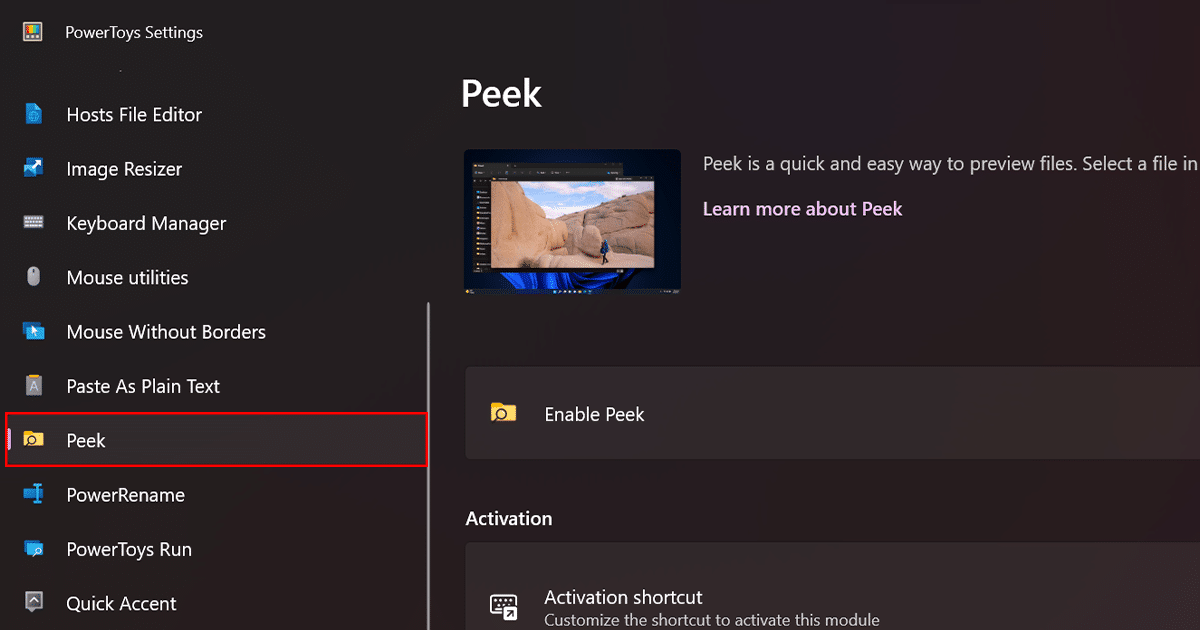Click the Peek preview thumbnail image
The height and width of the screenshot is (630, 1200).
[x=572, y=221]
